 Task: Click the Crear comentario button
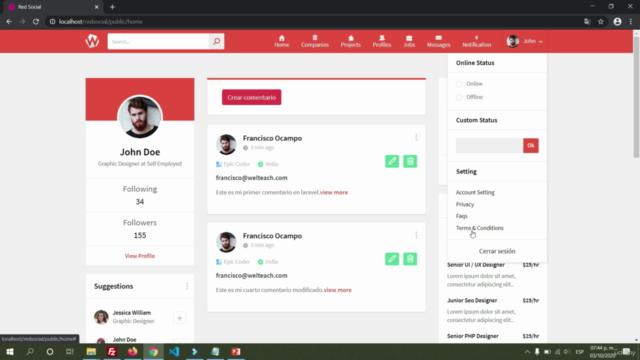point(251,97)
